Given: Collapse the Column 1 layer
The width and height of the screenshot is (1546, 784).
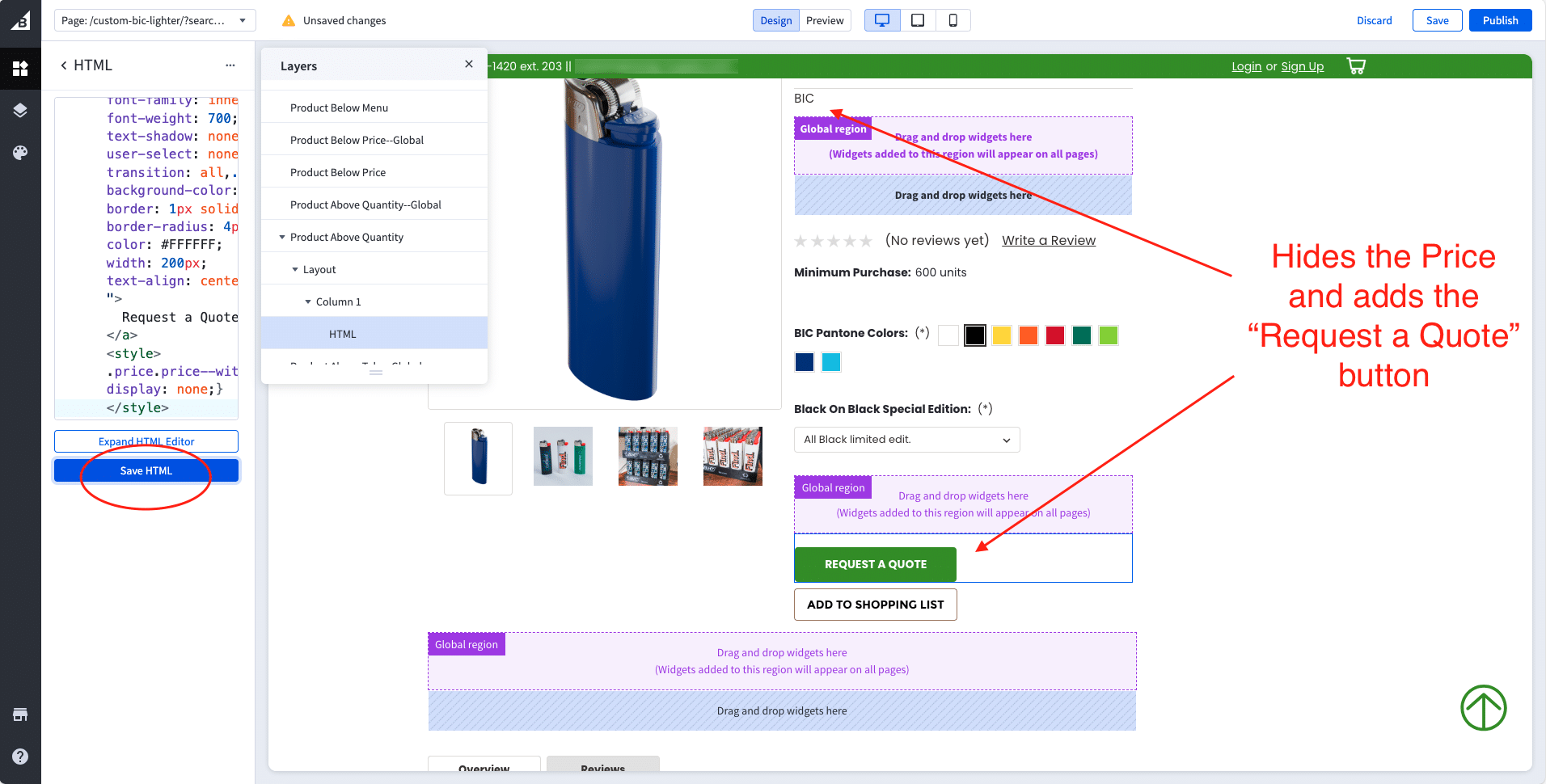Looking at the screenshot, I should point(308,301).
